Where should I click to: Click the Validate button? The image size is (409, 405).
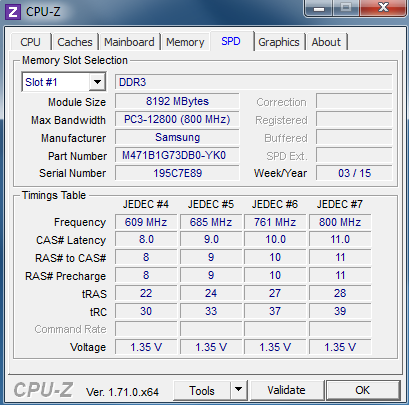tap(287, 390)
